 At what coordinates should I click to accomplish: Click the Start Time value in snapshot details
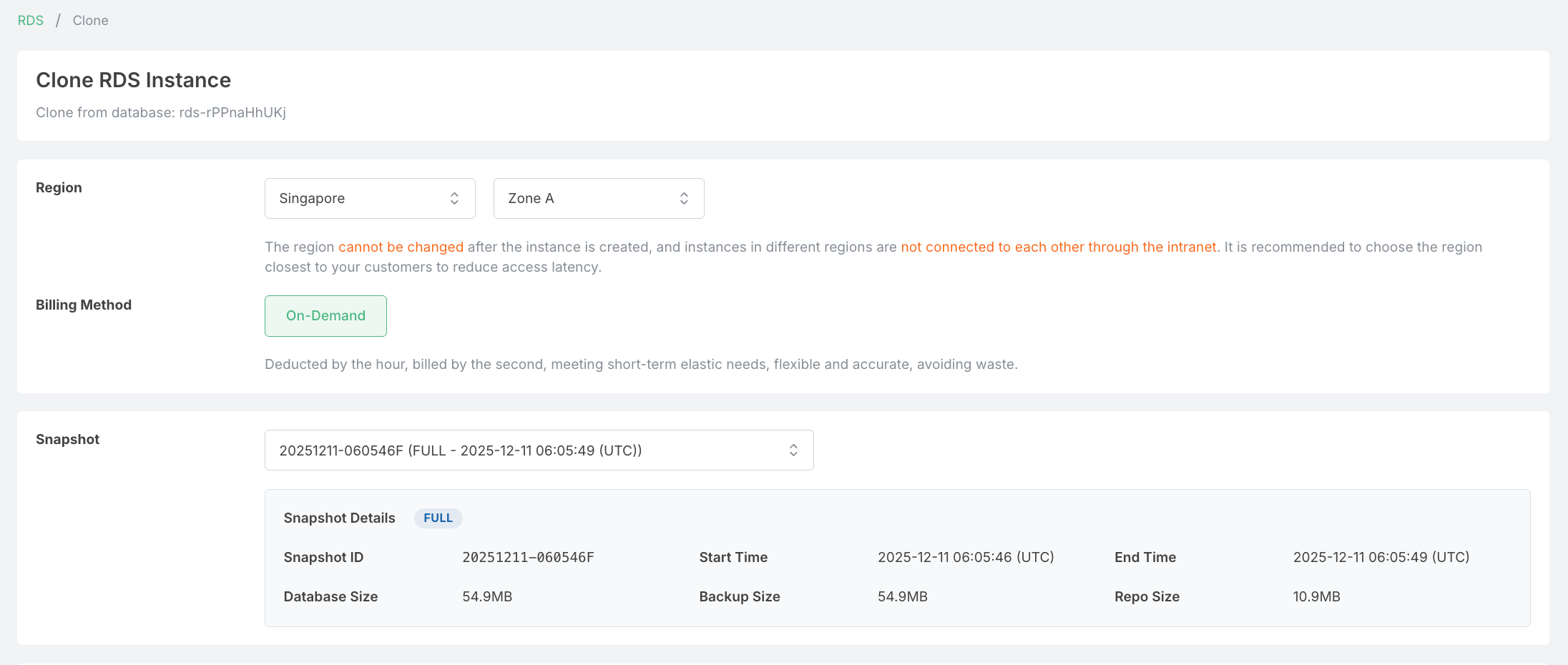coord(966,558)
